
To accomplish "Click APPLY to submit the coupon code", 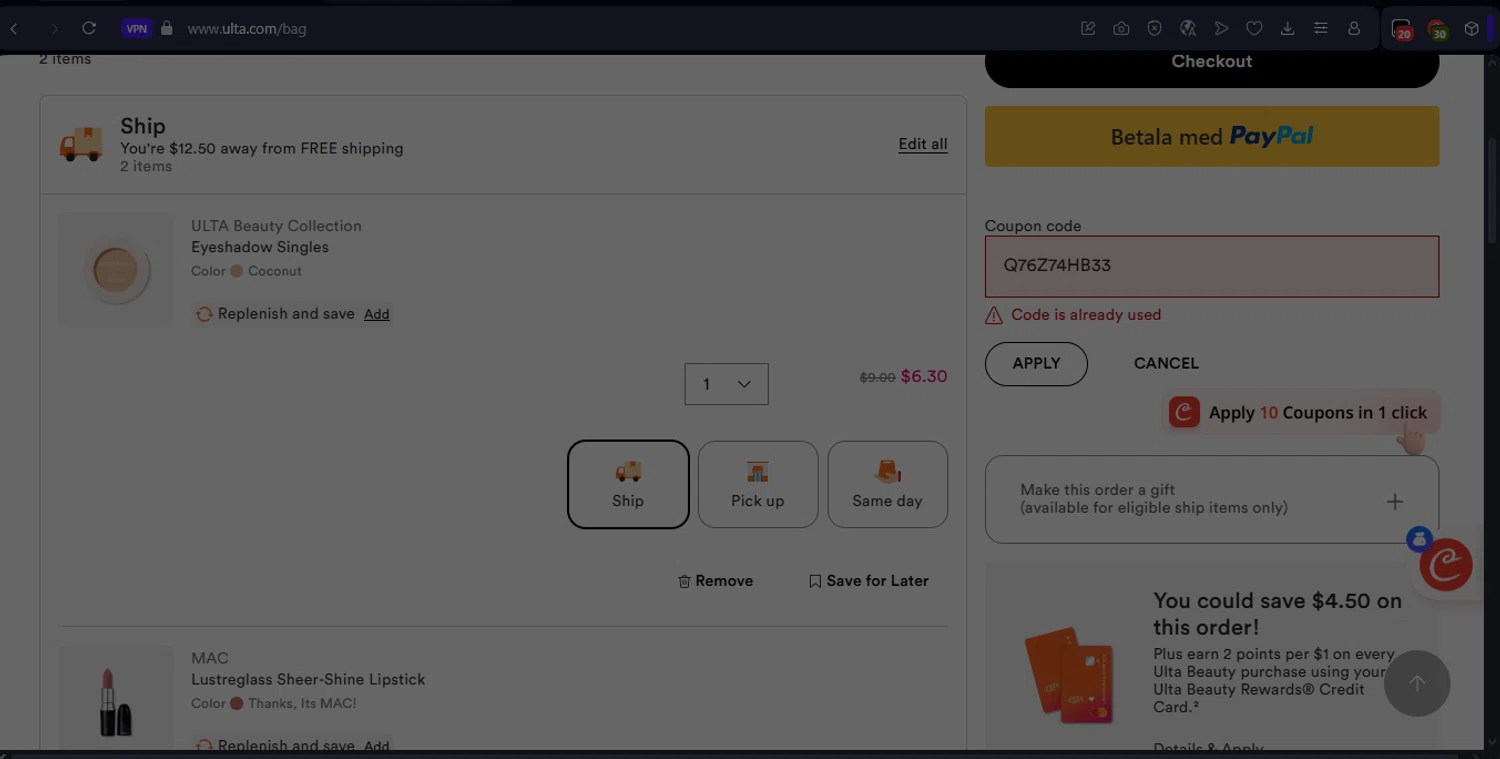I will 1036,364.
